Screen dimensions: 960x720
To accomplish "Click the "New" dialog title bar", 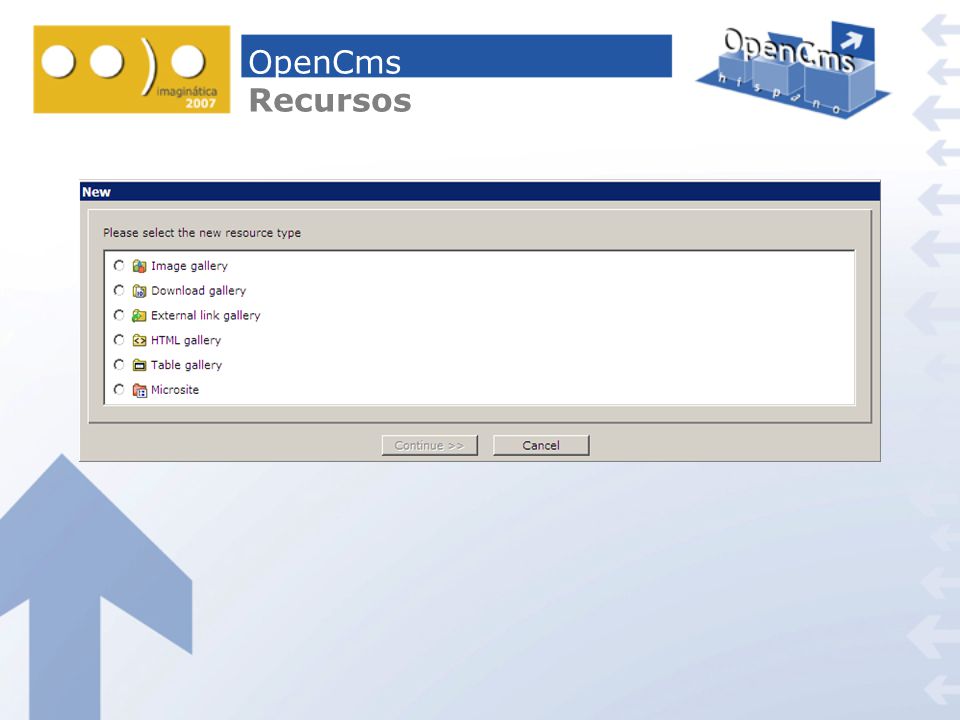I will [480, 192].
